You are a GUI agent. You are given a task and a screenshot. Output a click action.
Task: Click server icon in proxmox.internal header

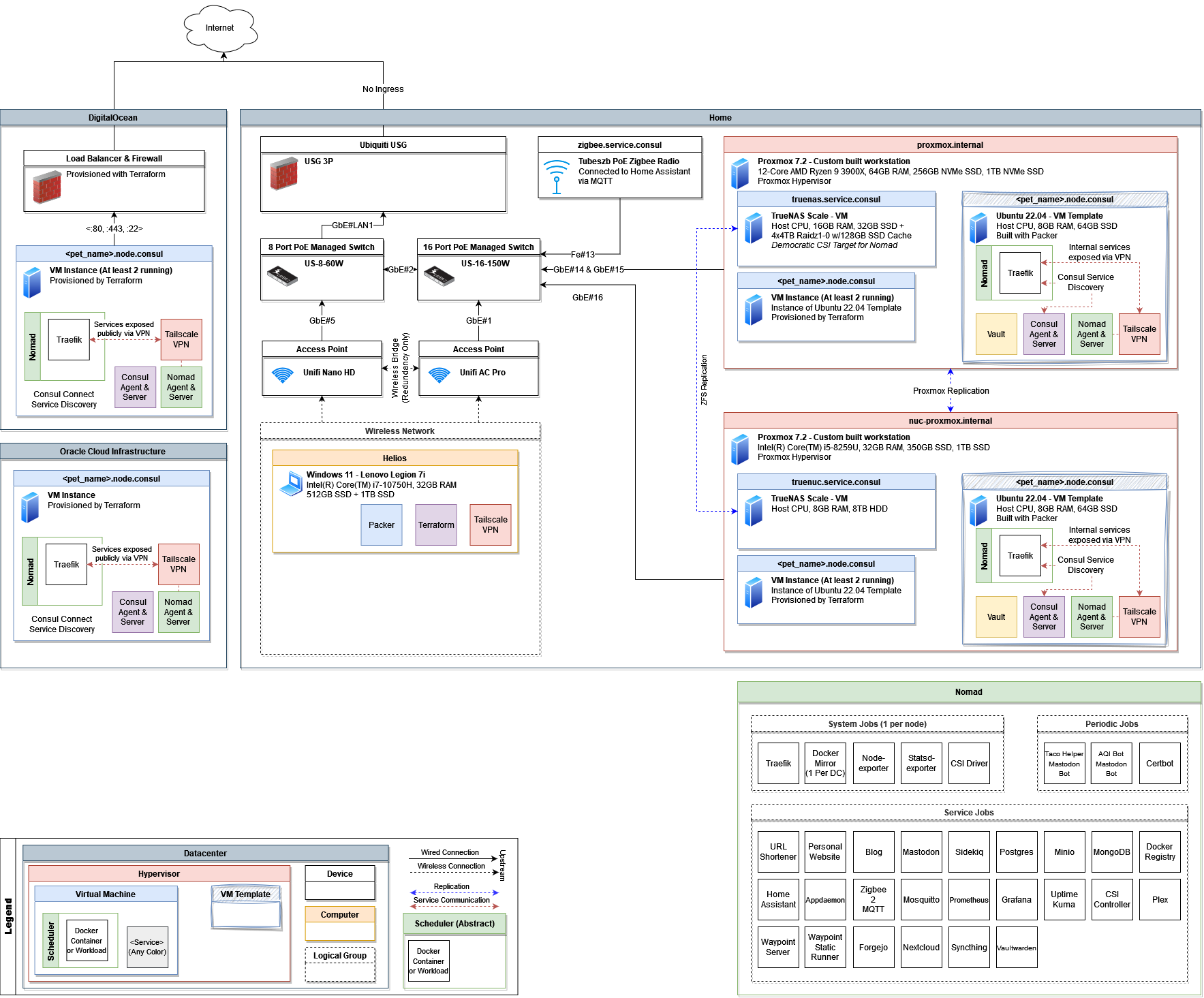pos(740,174)
